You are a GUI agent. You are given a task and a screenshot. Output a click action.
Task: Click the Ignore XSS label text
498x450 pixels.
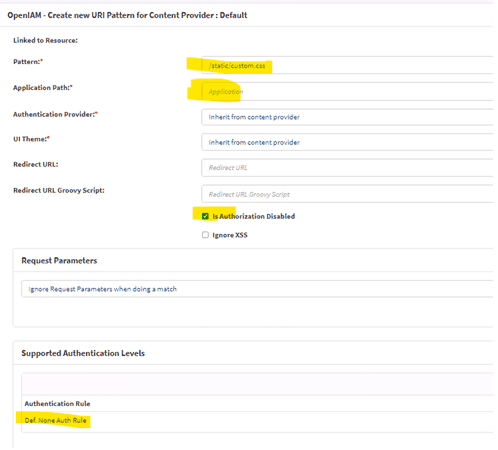coord(230,235)
